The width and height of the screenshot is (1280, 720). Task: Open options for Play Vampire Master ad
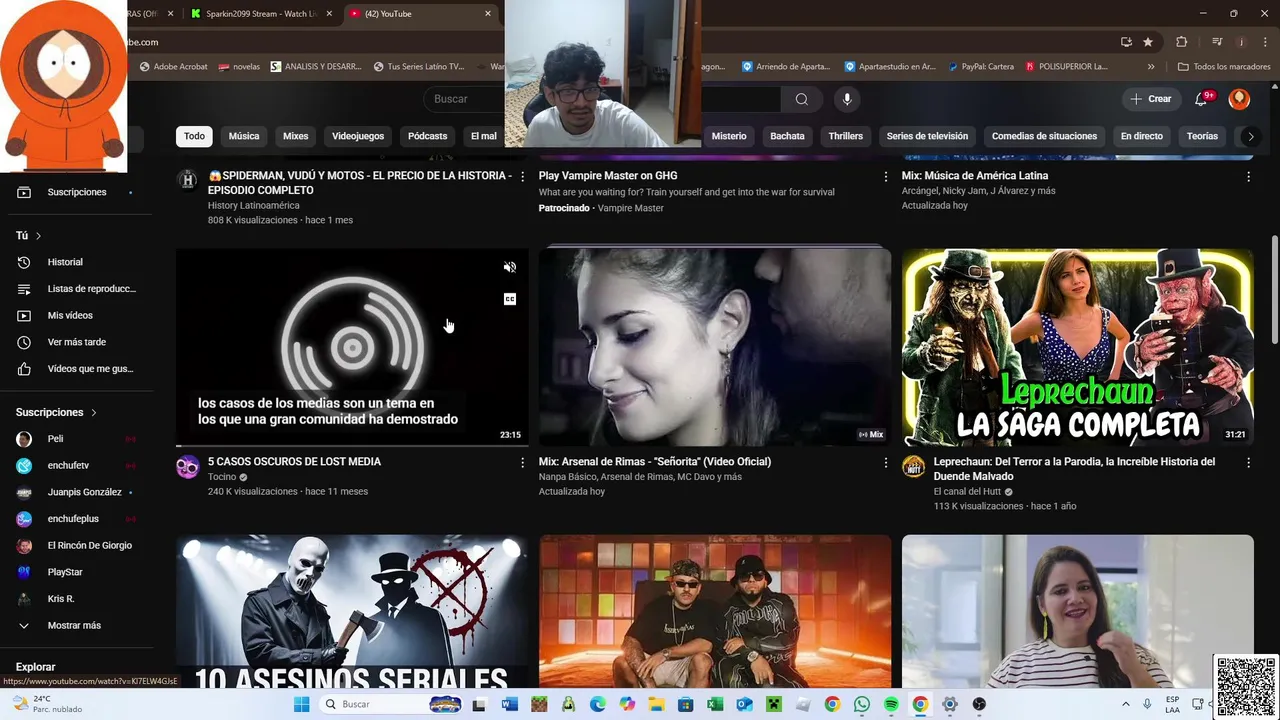click(x=885, y=177)
